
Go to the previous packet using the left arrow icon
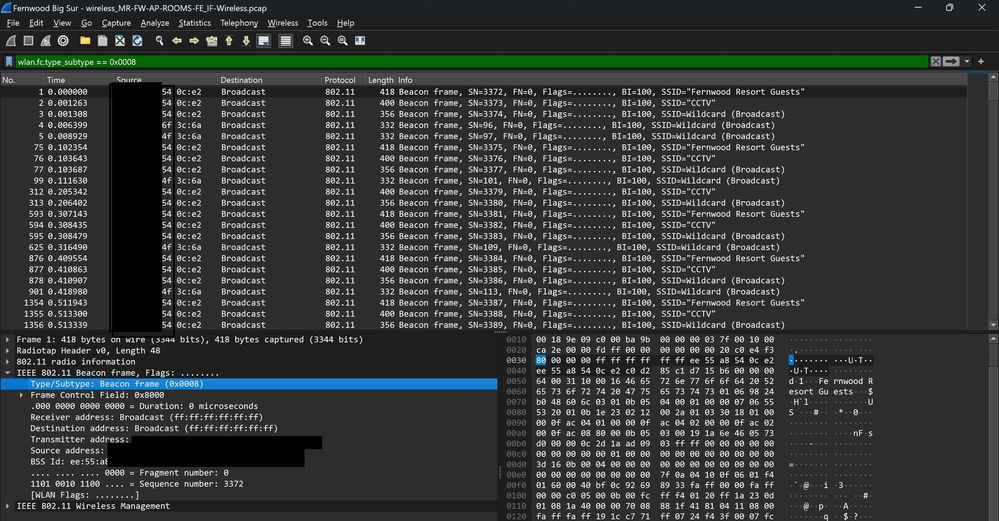pos(177,41)
